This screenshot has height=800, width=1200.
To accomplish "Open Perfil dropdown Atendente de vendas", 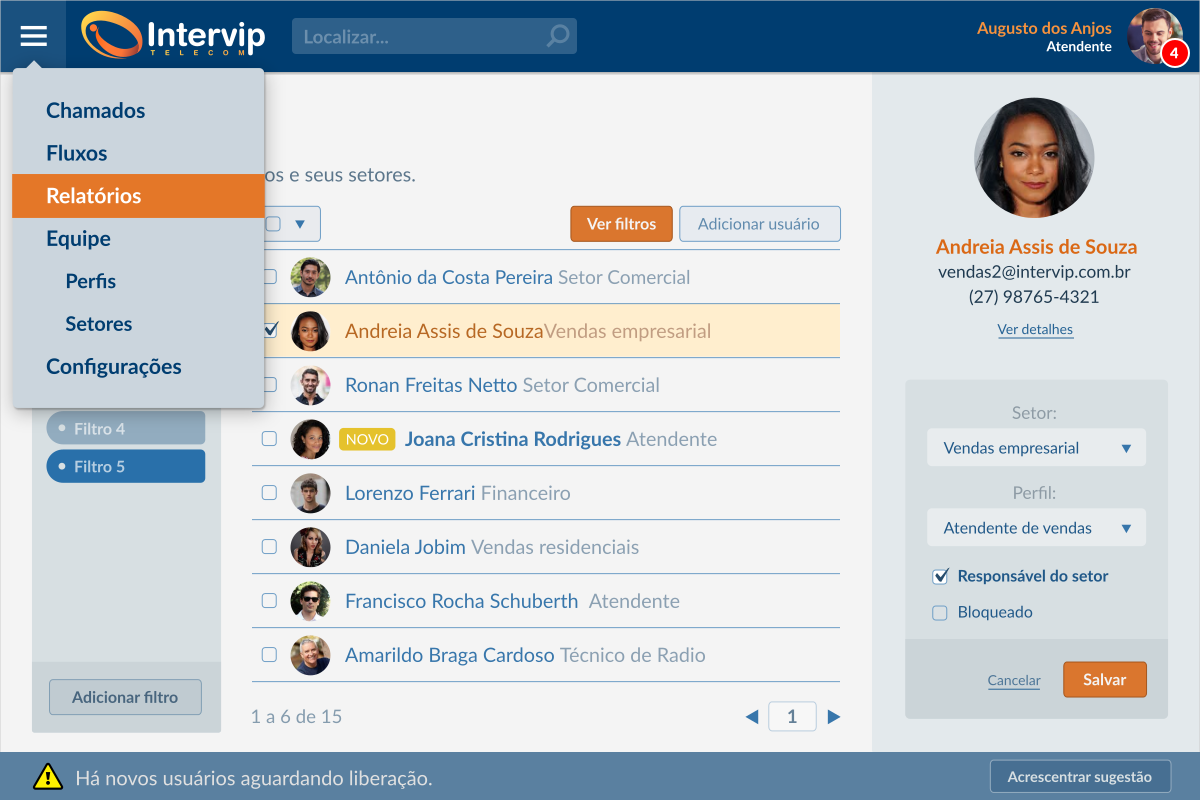I will [1036, 528].
